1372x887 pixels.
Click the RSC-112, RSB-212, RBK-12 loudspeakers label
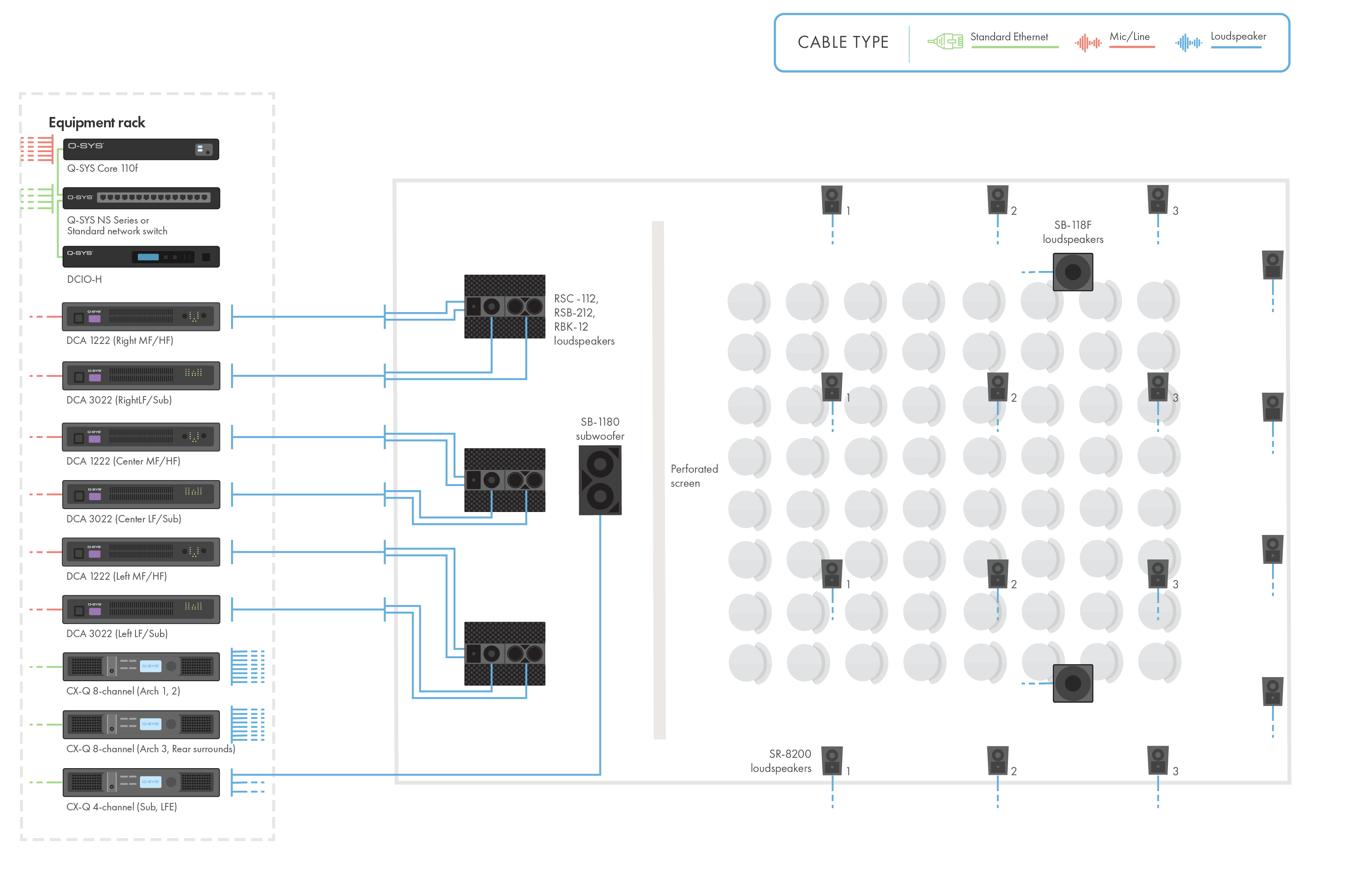[x=584, y=319]
